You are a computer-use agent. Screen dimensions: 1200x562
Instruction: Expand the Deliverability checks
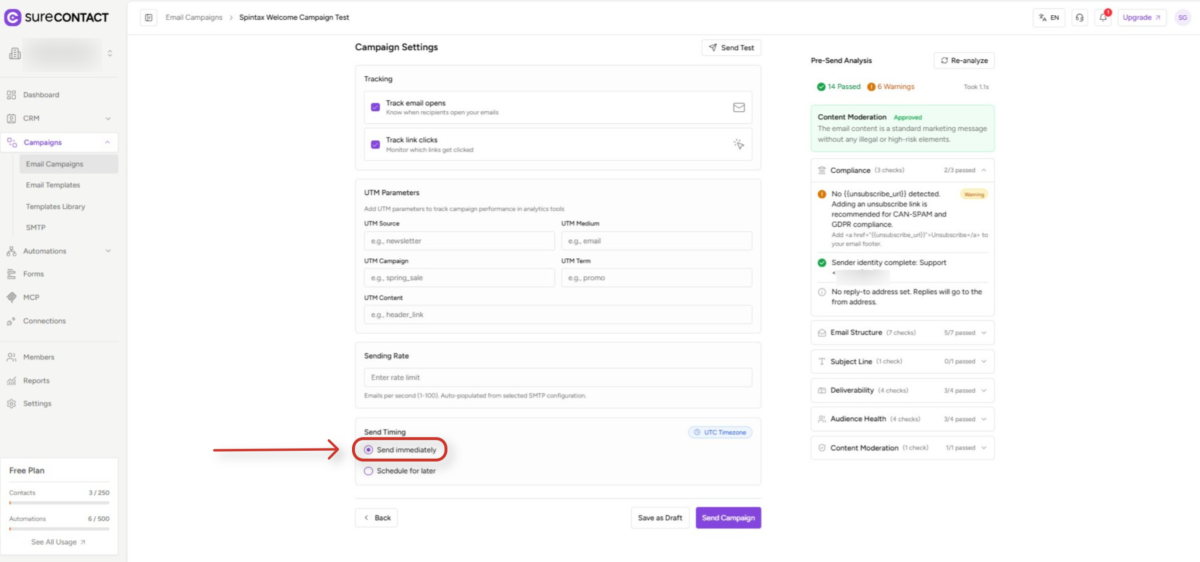pos(902,390)
